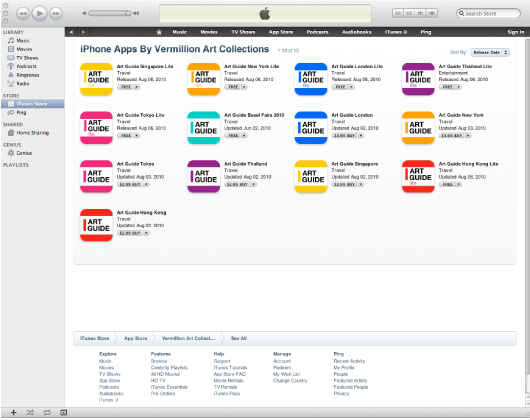Open the Art Guide London Lite app icon

tap(311, 79)
